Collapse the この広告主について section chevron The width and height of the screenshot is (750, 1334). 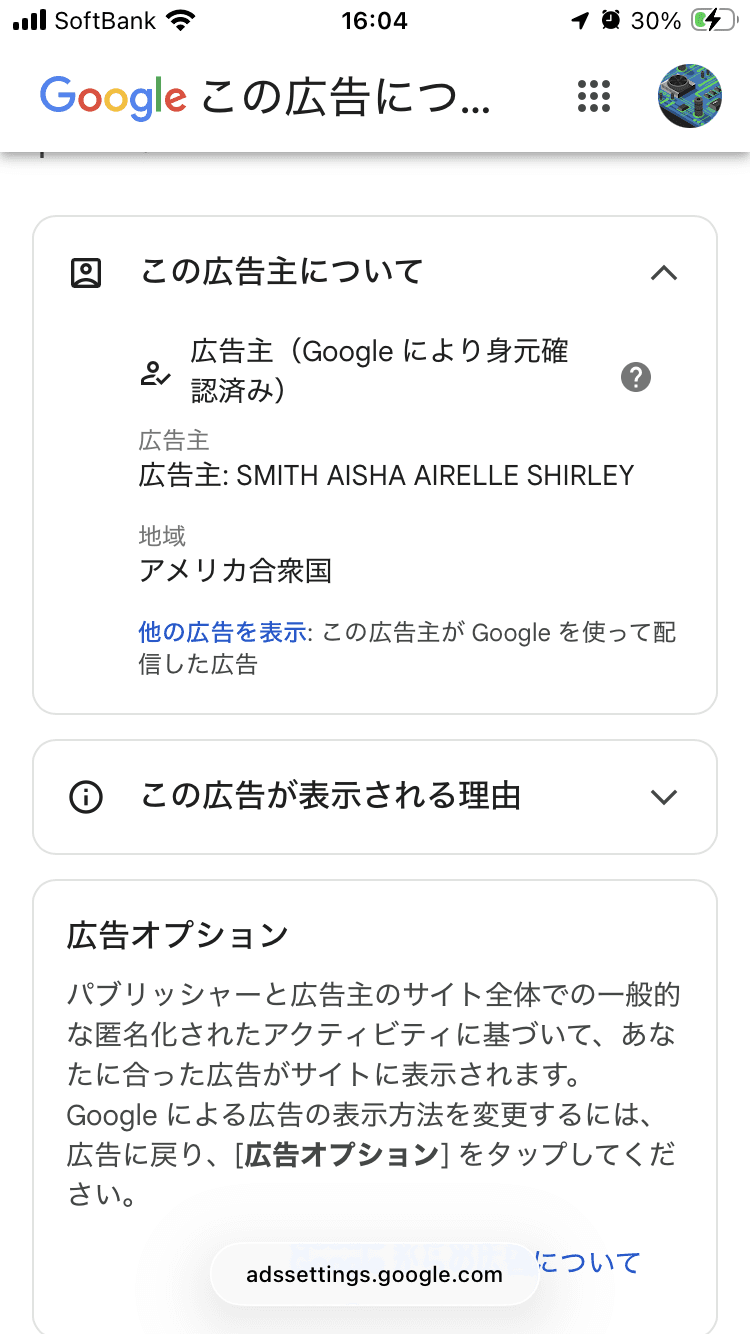(664, 273)
